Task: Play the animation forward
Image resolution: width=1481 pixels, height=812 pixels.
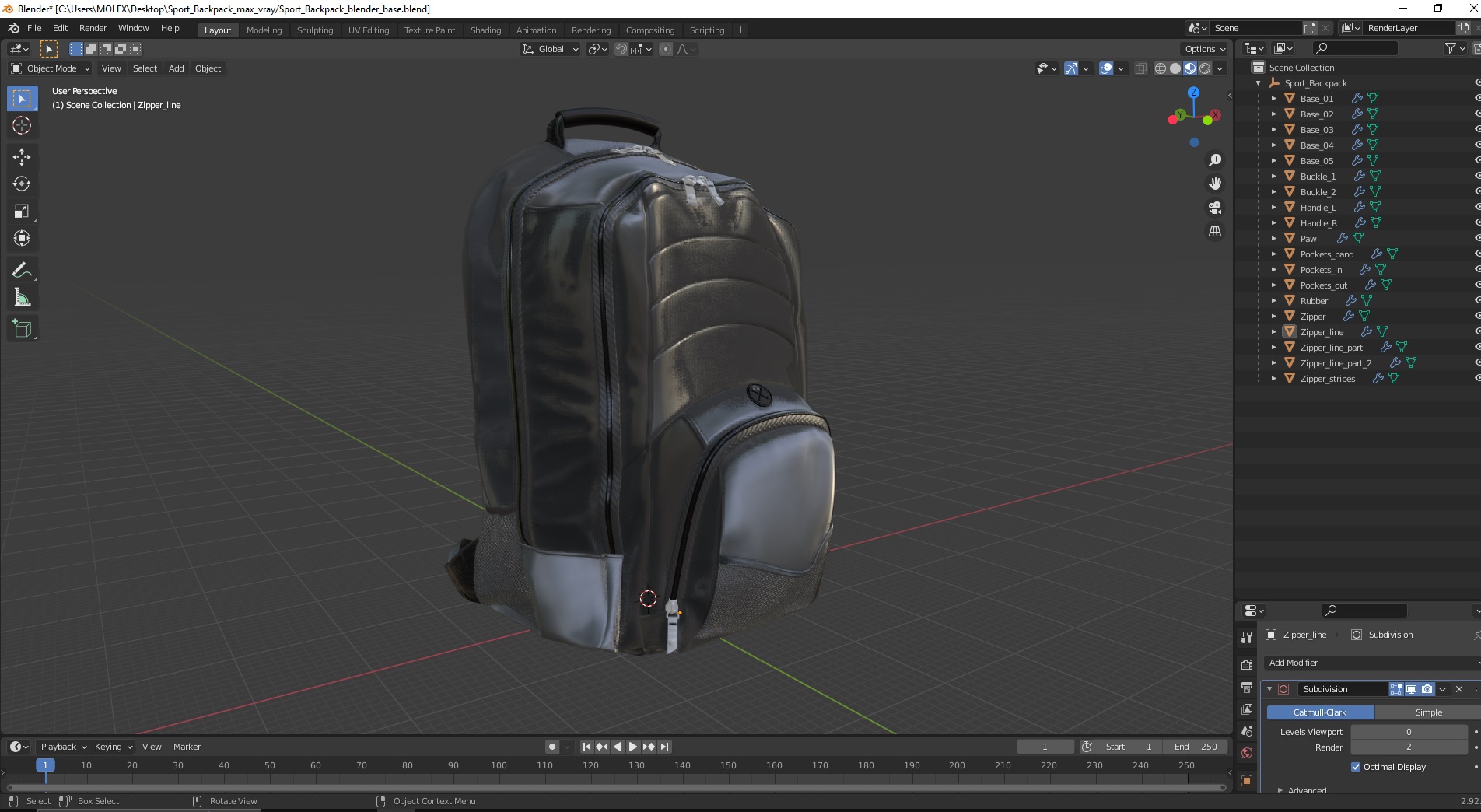Action: click(632, 747)
